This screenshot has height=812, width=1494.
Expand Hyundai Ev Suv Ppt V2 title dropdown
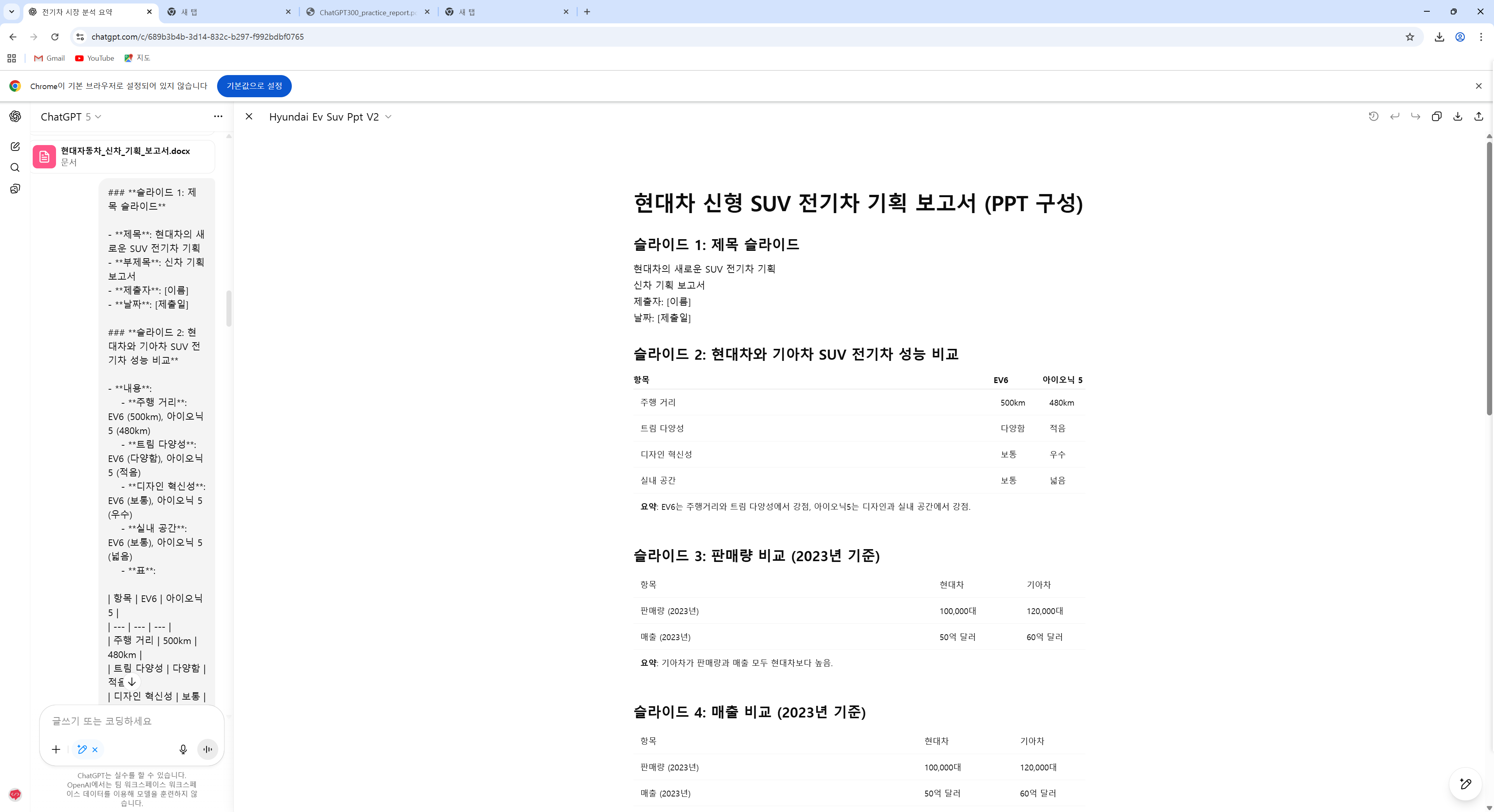coord(330,117)
